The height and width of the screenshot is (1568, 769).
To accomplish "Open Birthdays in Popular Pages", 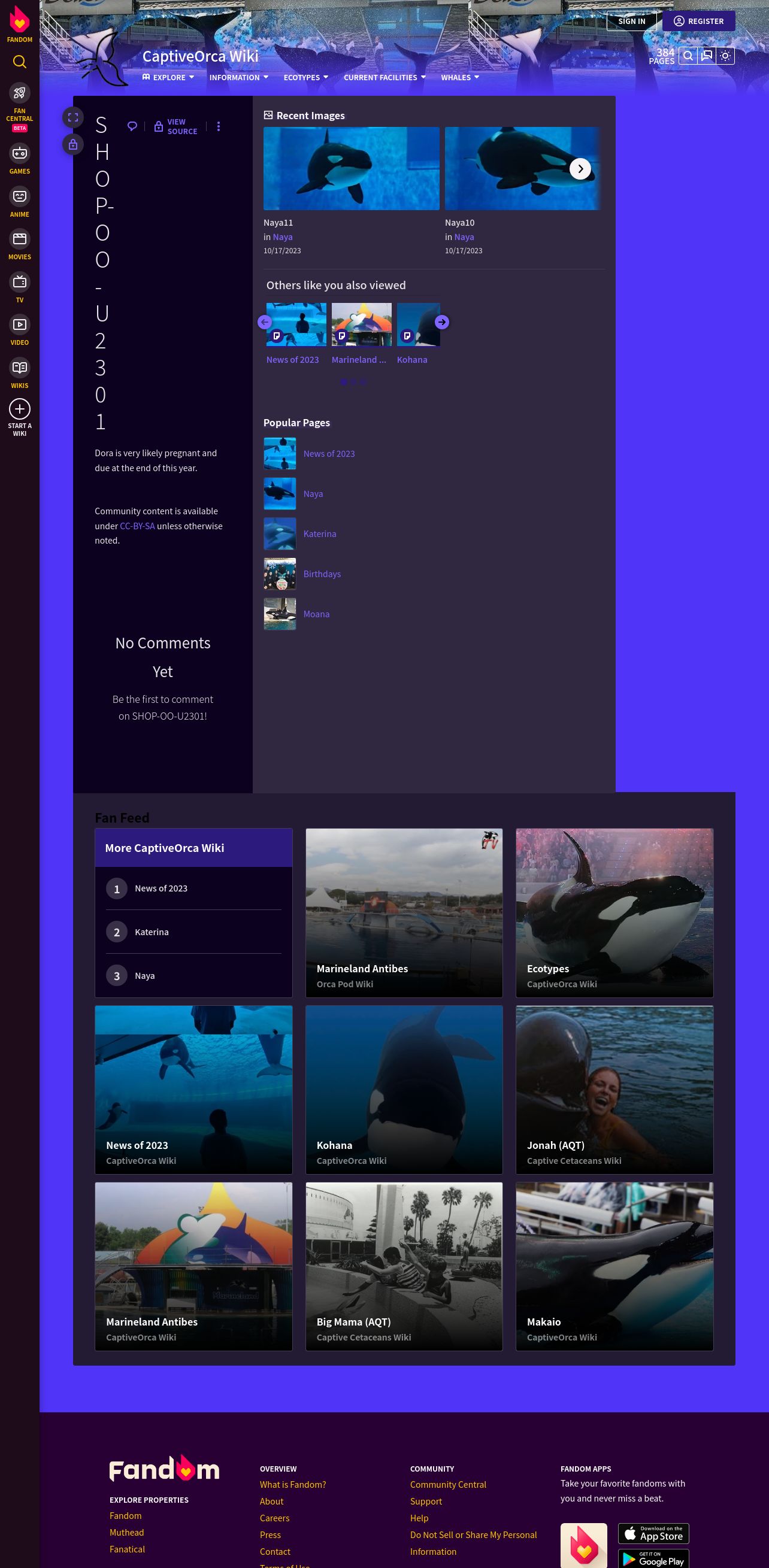I will pyautogui.click(x=322, y=574).
